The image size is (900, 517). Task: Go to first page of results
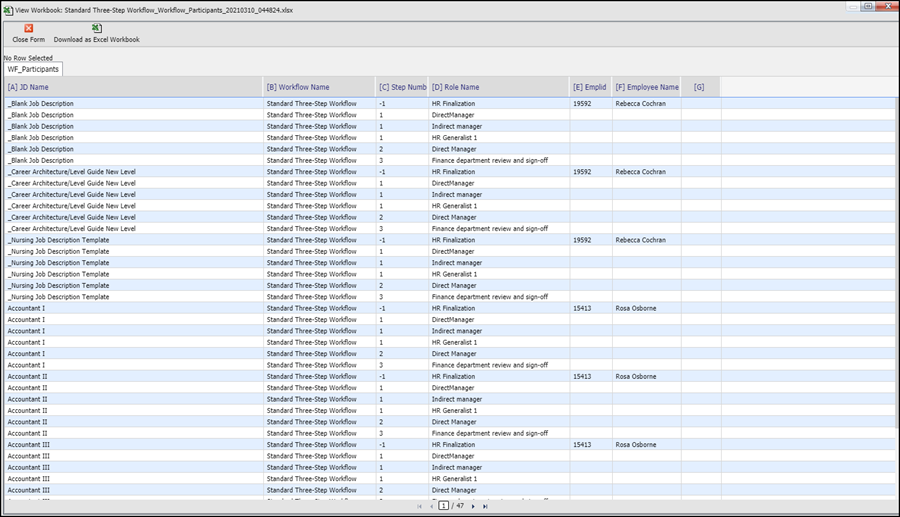[419, 506]
